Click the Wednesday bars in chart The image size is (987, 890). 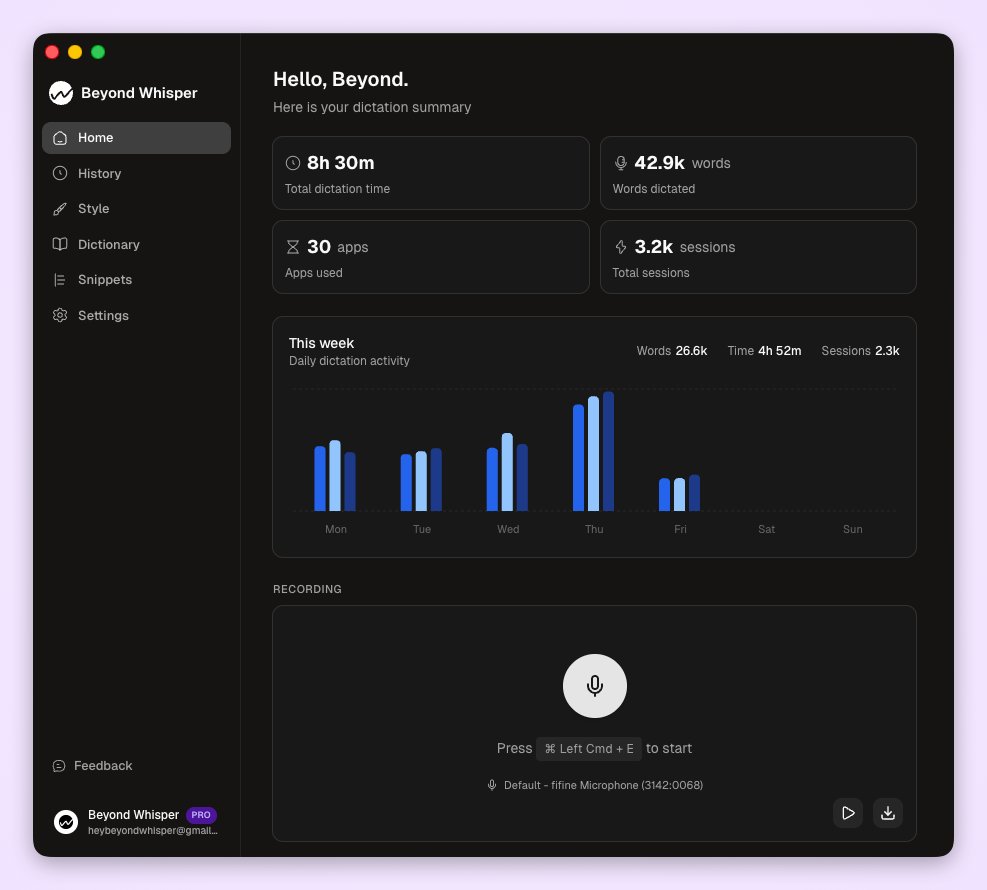[507, 472]
